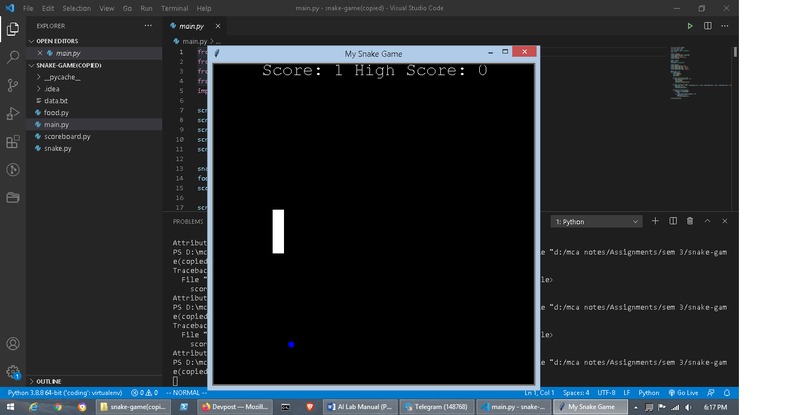806x415 pixels.
Task: Click the main.py breadcrumb
Action: 194,41
